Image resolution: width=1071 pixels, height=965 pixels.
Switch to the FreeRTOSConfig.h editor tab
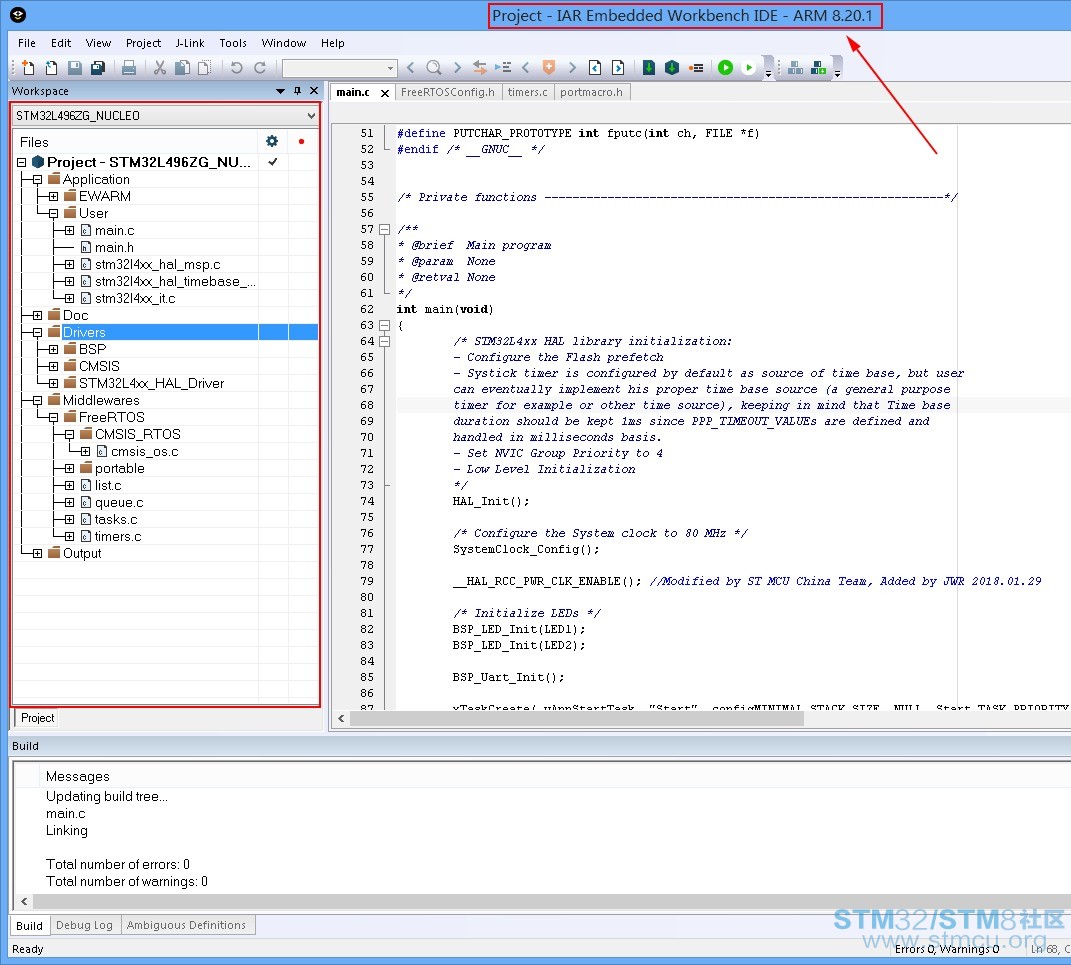(447, 92)
